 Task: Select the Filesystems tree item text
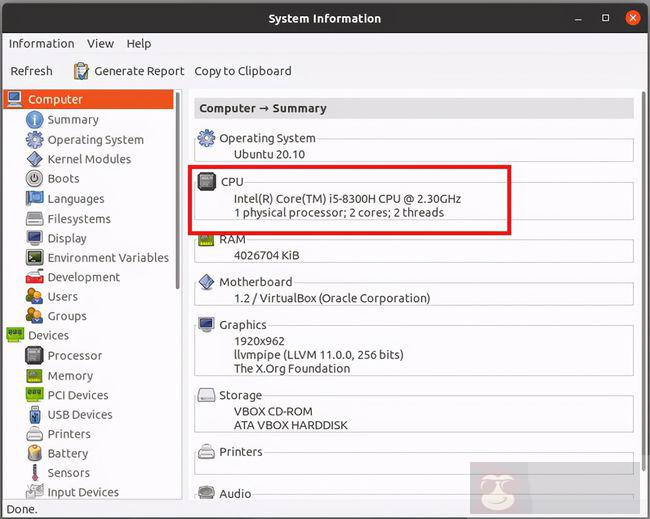[x=79, y=219]
